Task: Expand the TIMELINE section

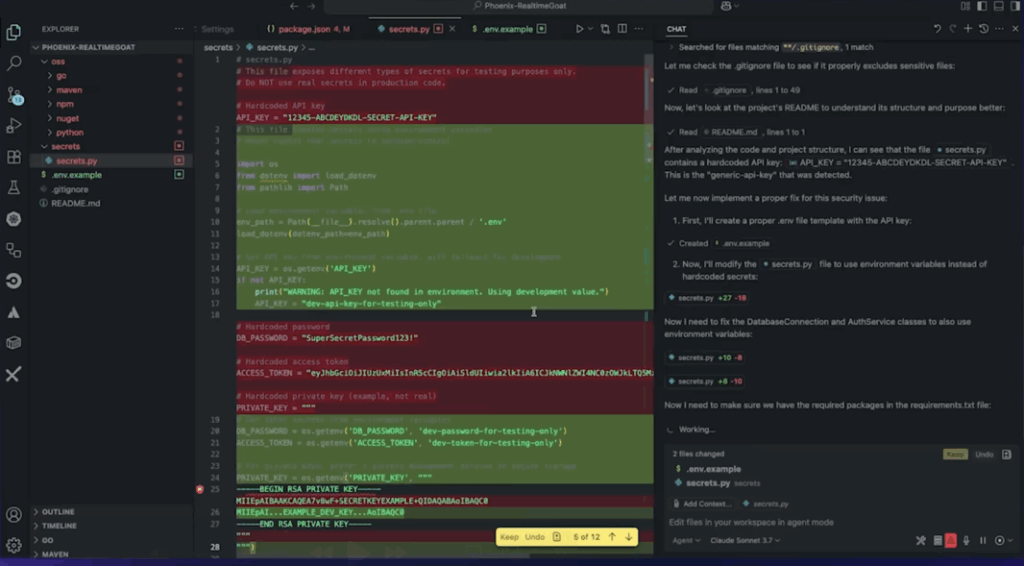Action: (x=59, y=526)
